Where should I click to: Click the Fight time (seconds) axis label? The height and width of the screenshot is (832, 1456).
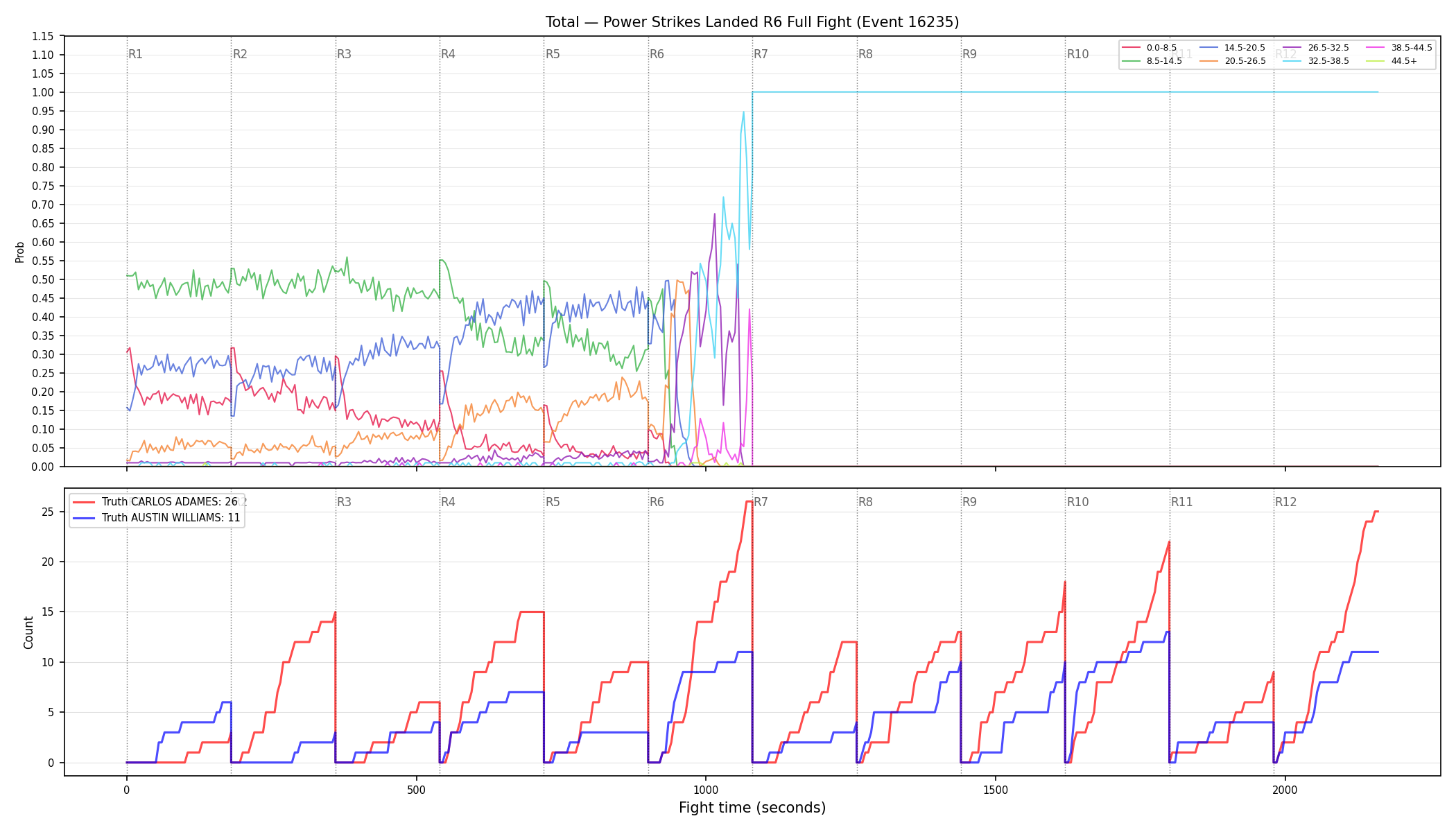click(752, 808)
